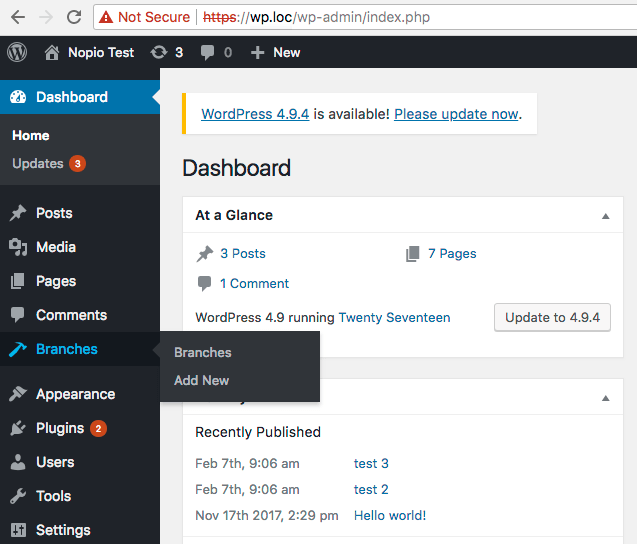This screenshot has height=544, width=637.
Task: Open the Home submenu item
Action: coord(31,136)
